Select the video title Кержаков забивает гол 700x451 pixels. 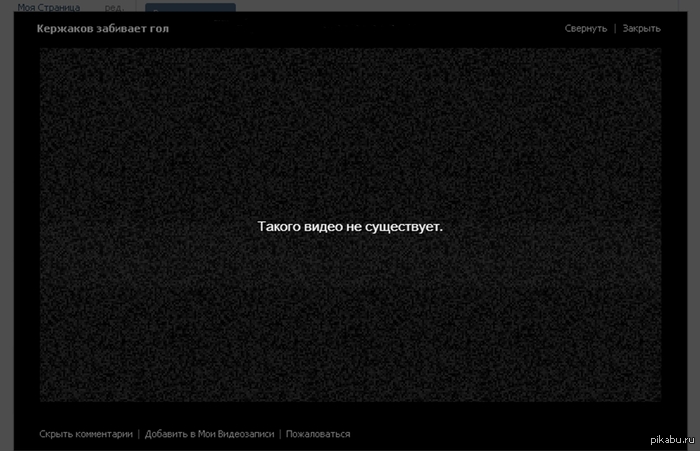[x=103, y=29]
